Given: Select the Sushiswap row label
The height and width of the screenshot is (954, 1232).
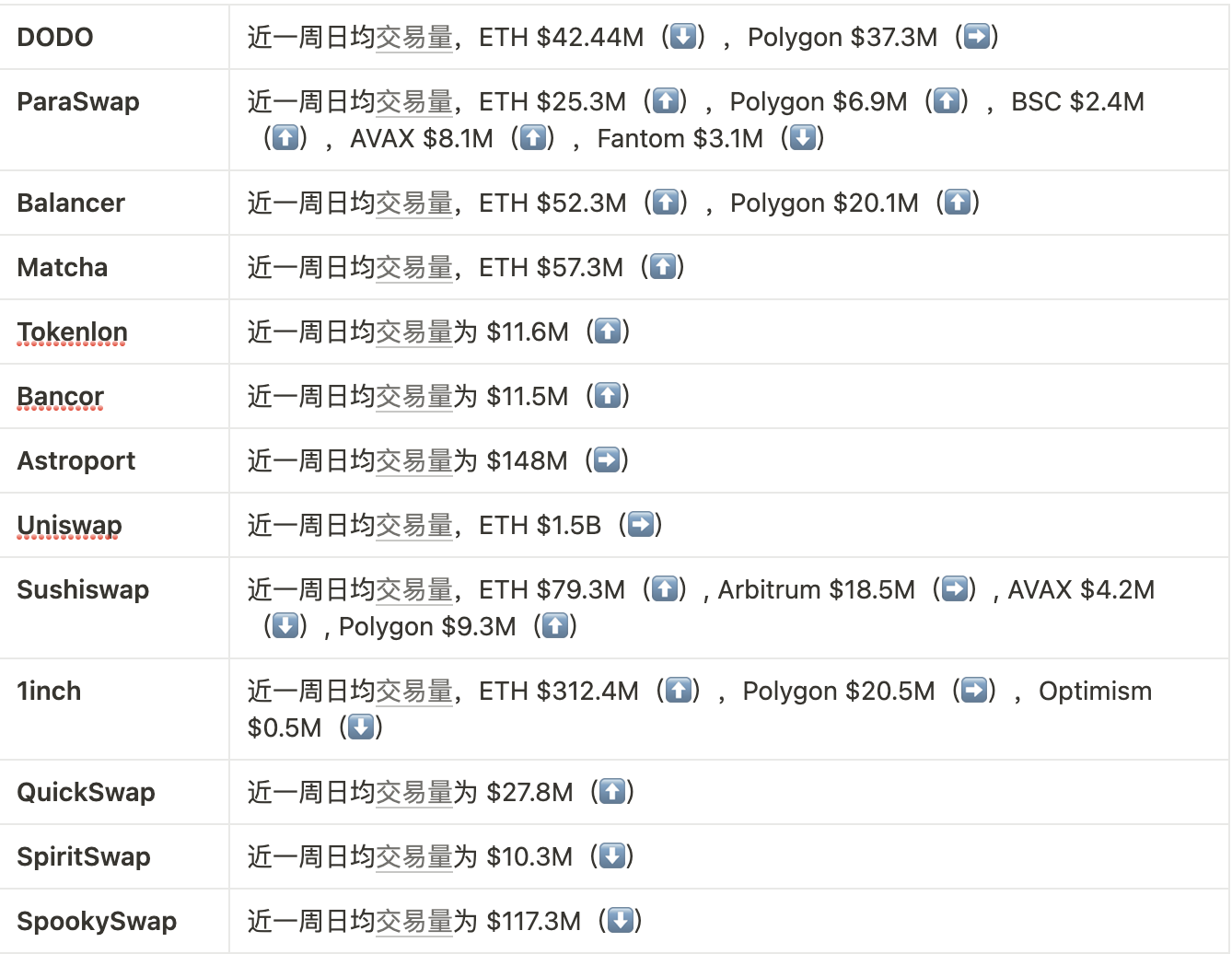Looking at the screenshot, I should point(83,589).
